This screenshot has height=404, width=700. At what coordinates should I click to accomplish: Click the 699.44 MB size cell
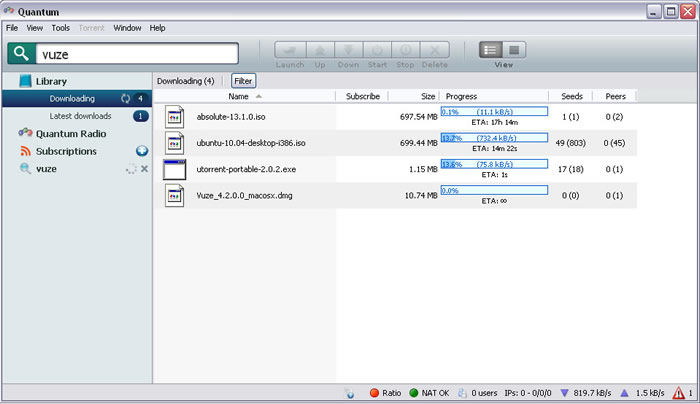click(x=419, y=143)
